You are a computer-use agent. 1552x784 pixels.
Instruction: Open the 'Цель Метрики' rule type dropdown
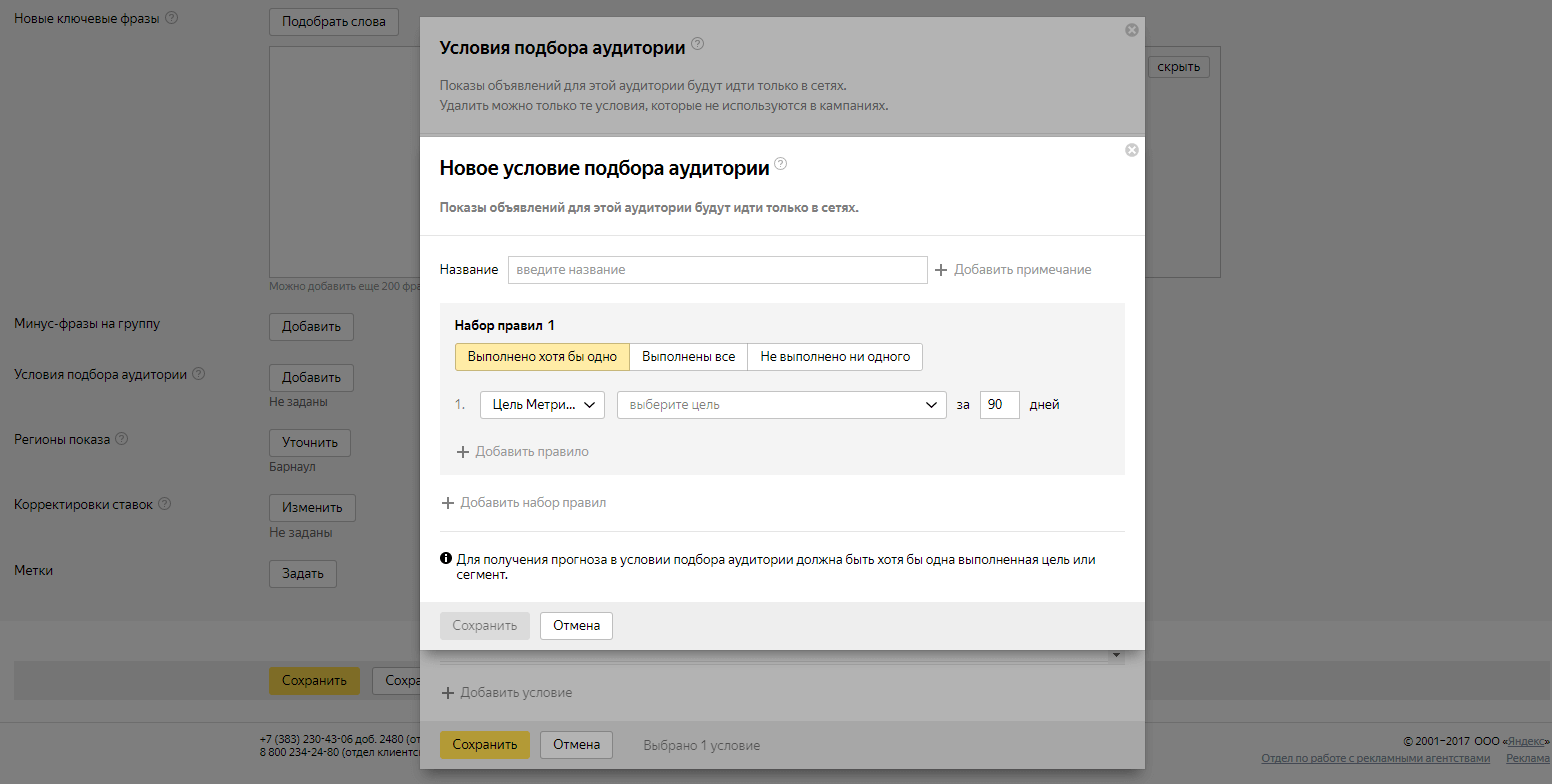[542, 405]
